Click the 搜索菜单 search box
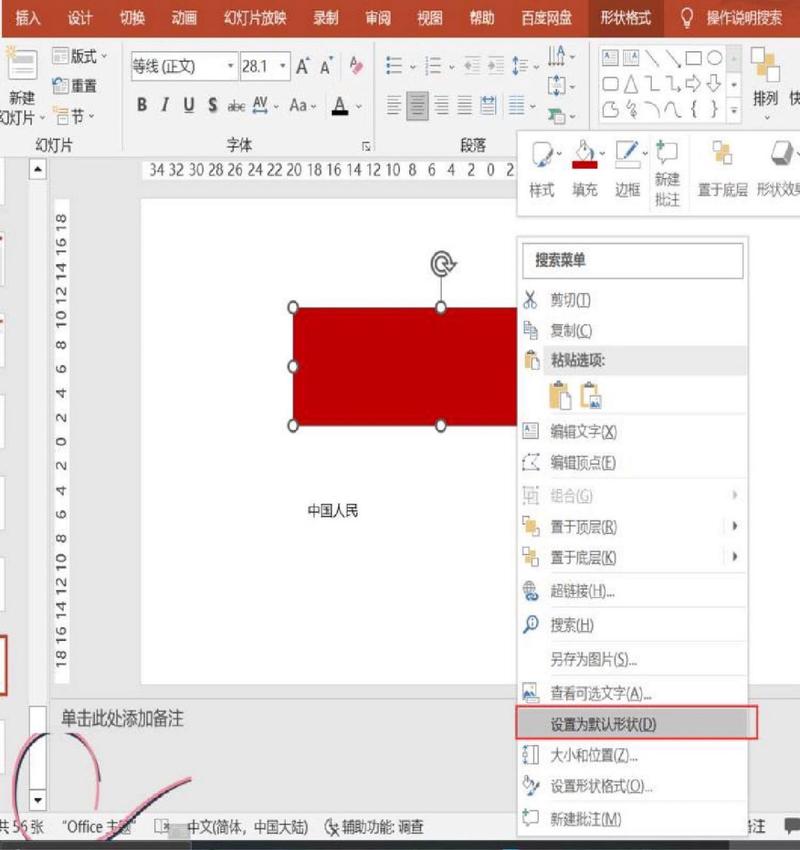The width and height of the screenshot is (800, 850). pos(633,260)
